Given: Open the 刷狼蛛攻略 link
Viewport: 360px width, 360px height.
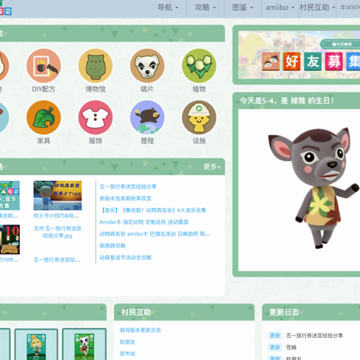Looking at the screenshot, I should pyautogui.click(x=112, y=246).
